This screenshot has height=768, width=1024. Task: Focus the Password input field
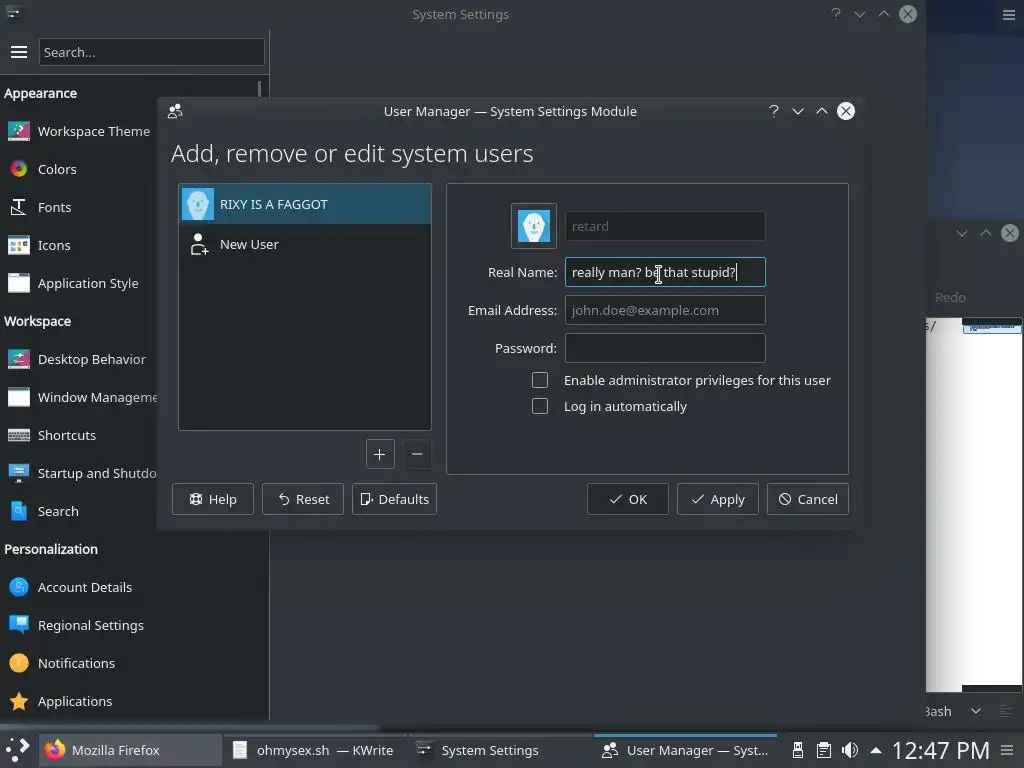tap(665, 348)
